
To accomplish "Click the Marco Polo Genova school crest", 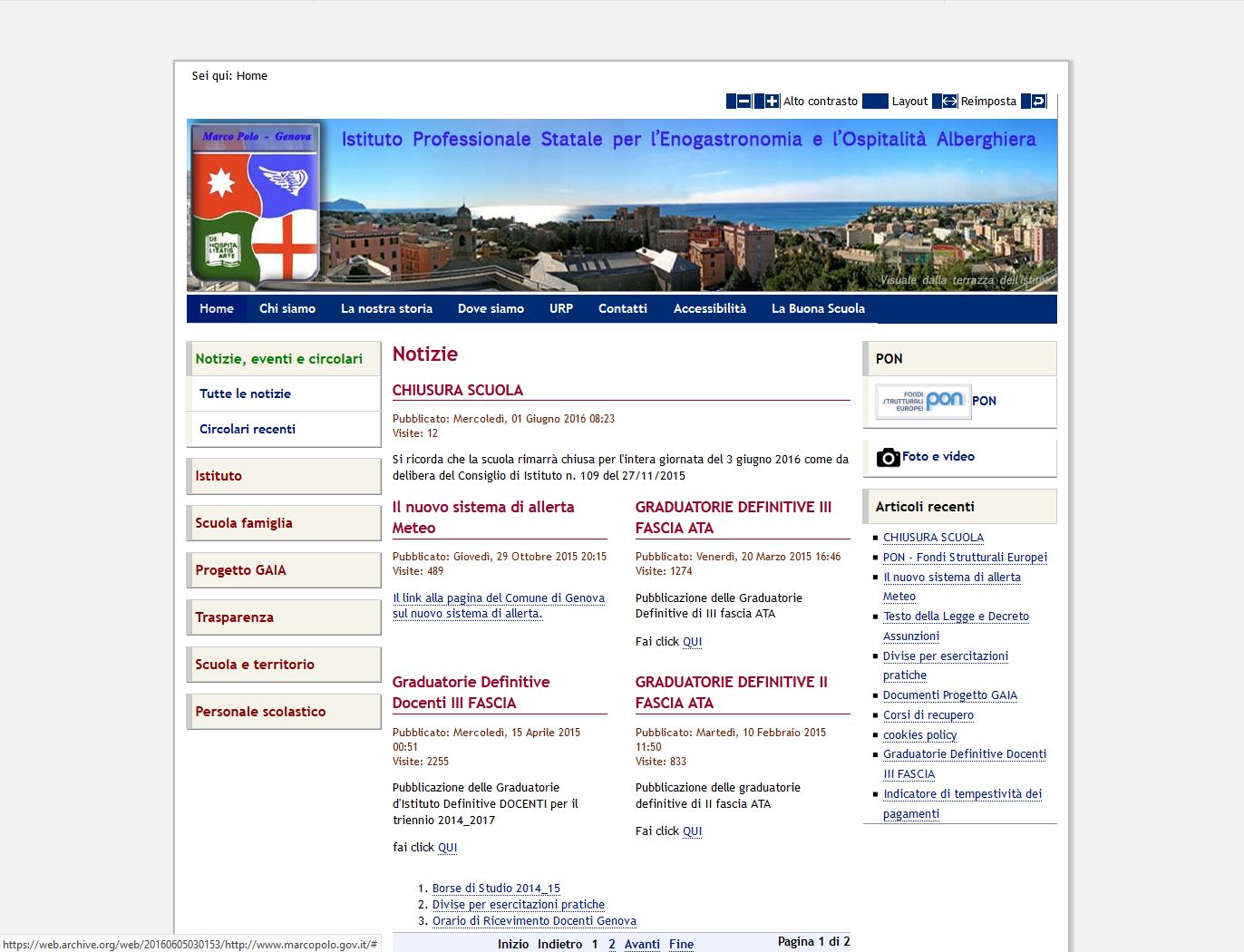I will [255, 203].
